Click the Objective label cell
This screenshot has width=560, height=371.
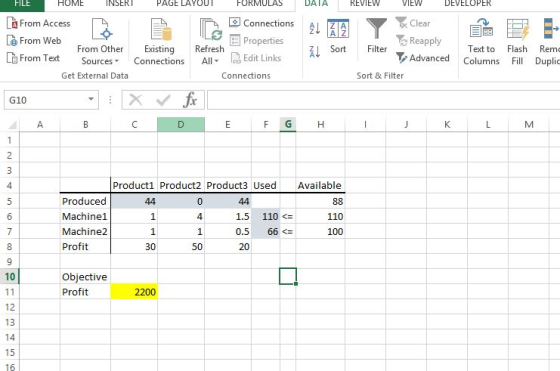pyautogui.click(x=85, y=277)
